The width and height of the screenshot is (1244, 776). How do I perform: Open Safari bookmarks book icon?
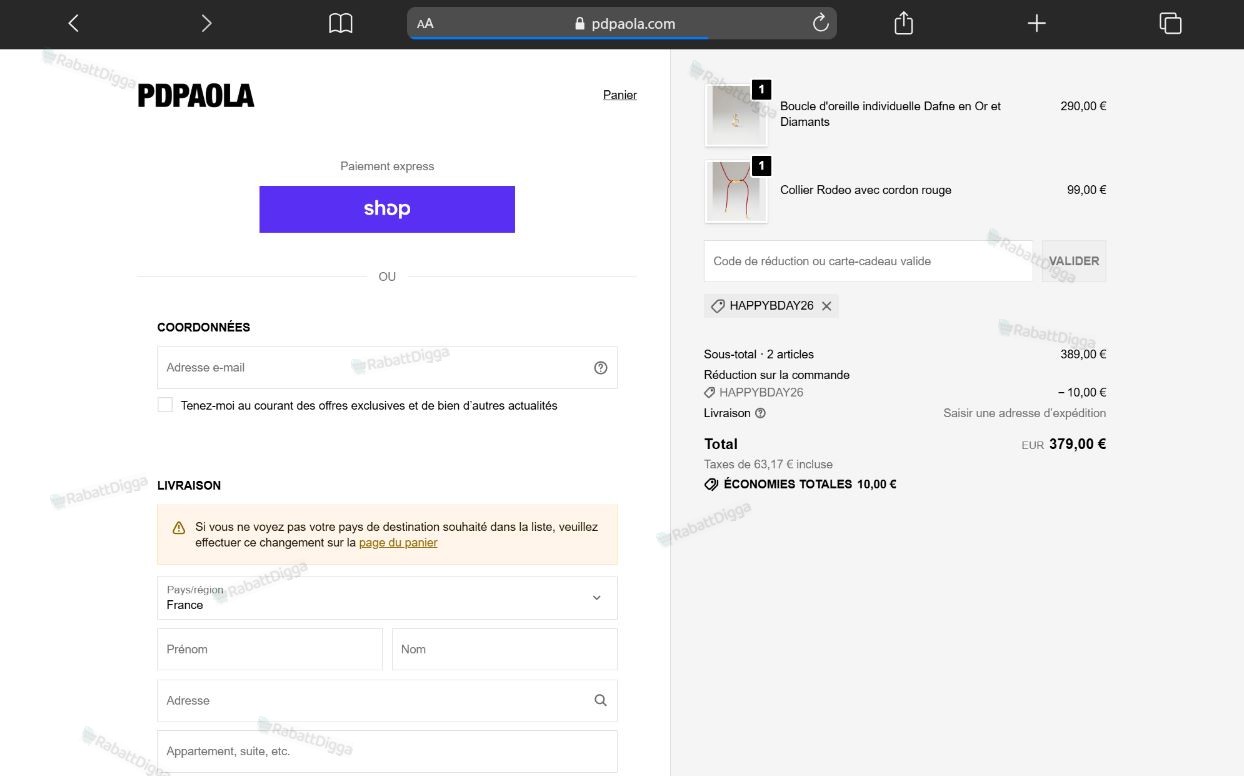pyautogui.click(x=341, y=23)
